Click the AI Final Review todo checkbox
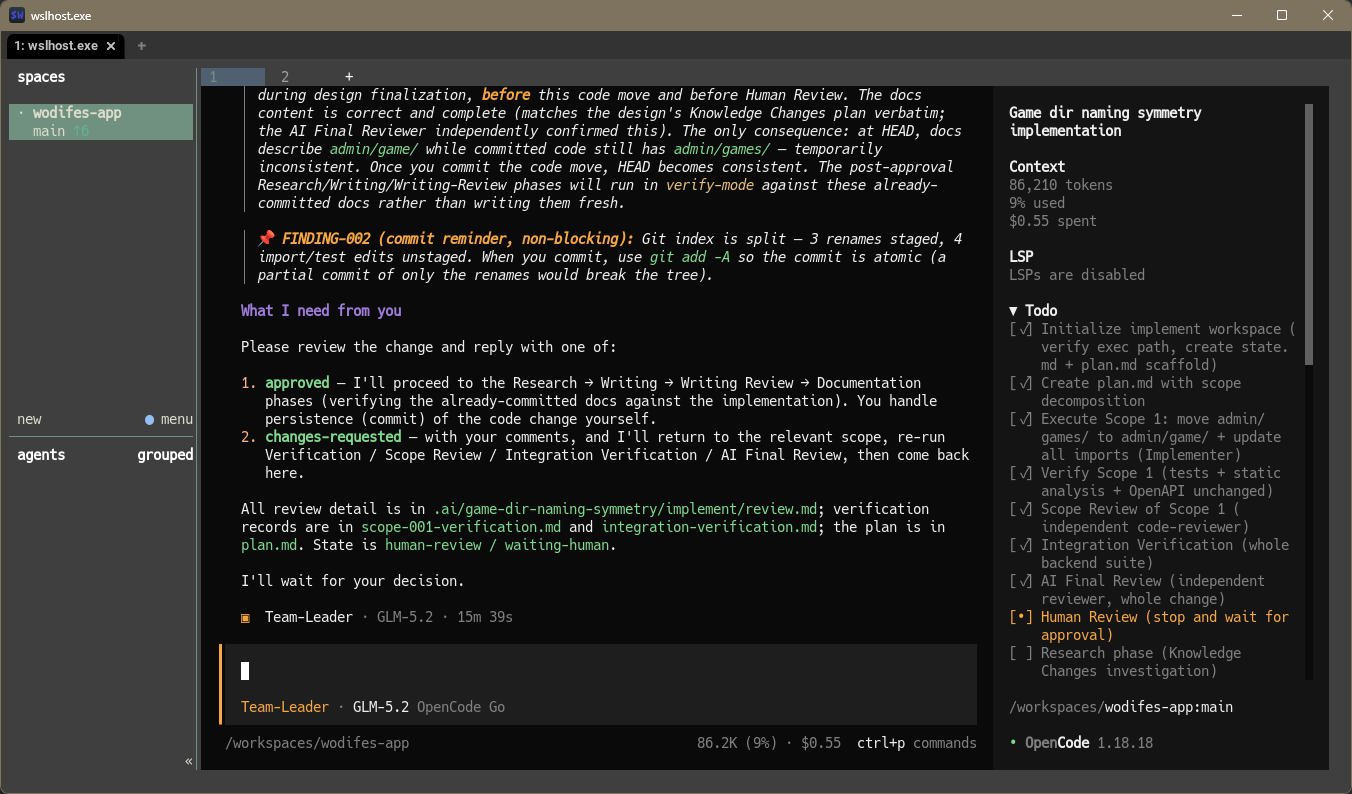The width and height of the screenshot is (1352, 794). tap(1021, 581)
